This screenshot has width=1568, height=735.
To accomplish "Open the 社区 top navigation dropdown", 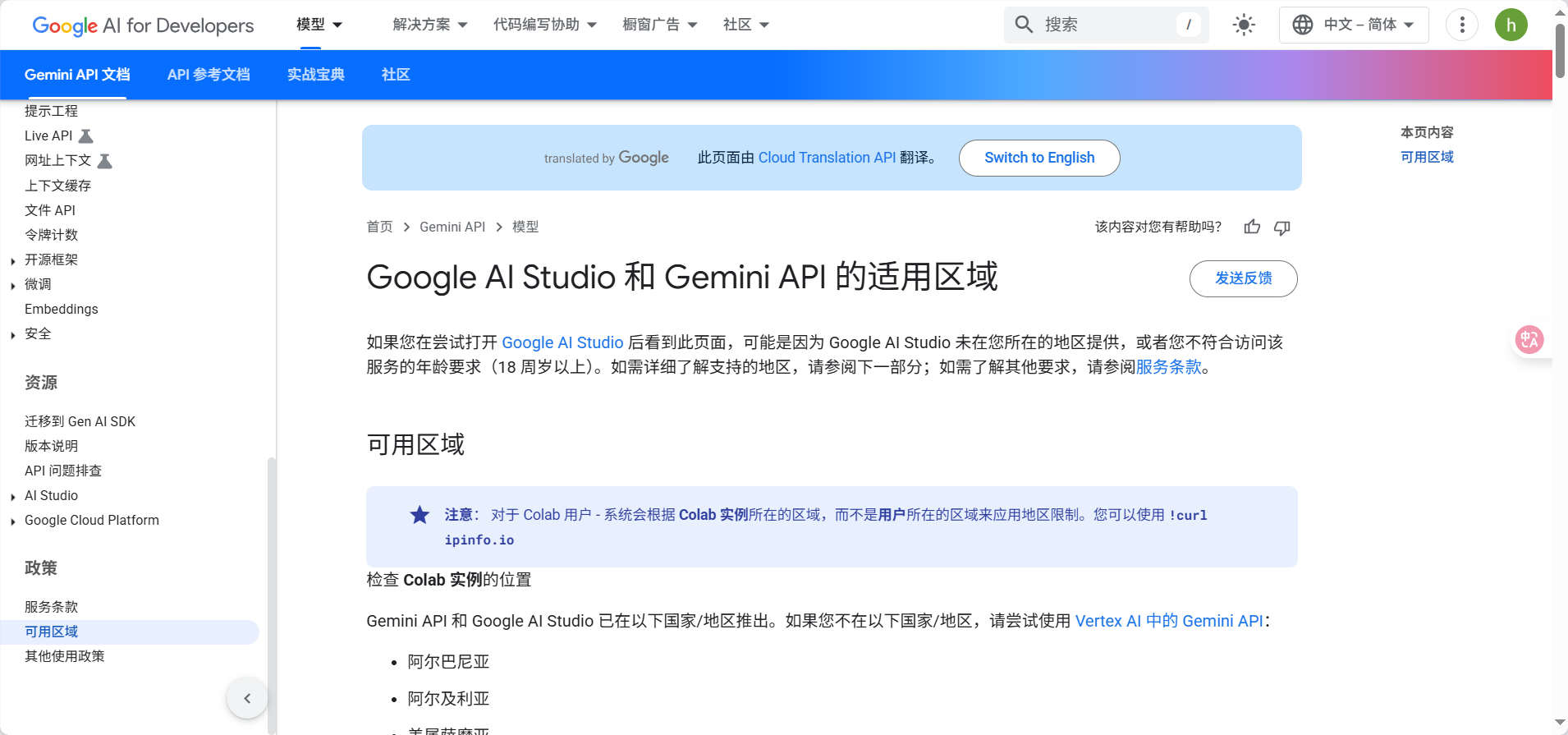I will [x=746, y=25].
